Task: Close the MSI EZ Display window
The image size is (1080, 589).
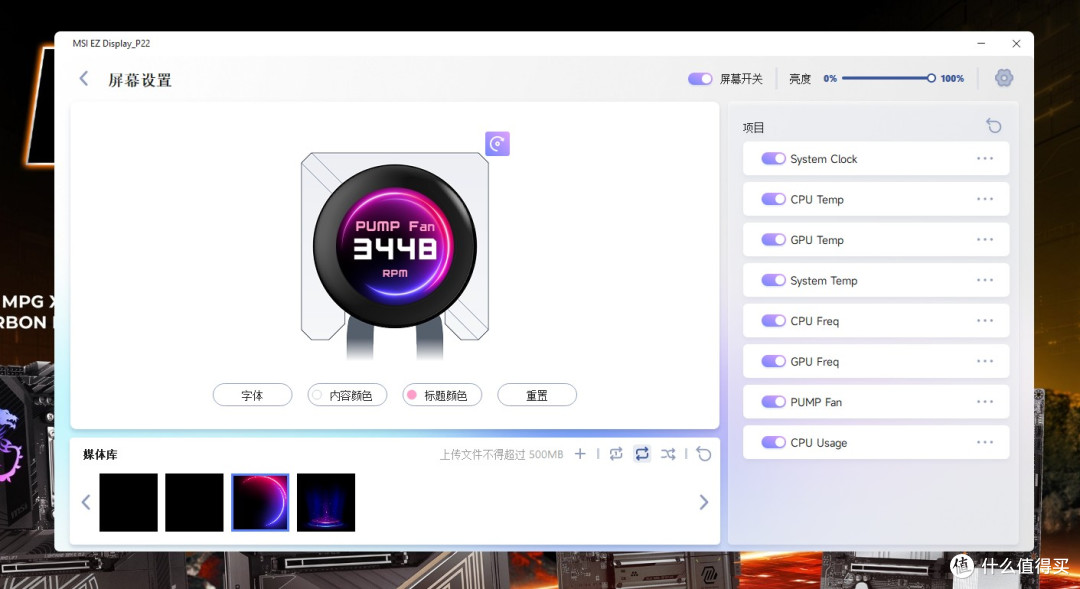Action: (x=1016, y=43)
